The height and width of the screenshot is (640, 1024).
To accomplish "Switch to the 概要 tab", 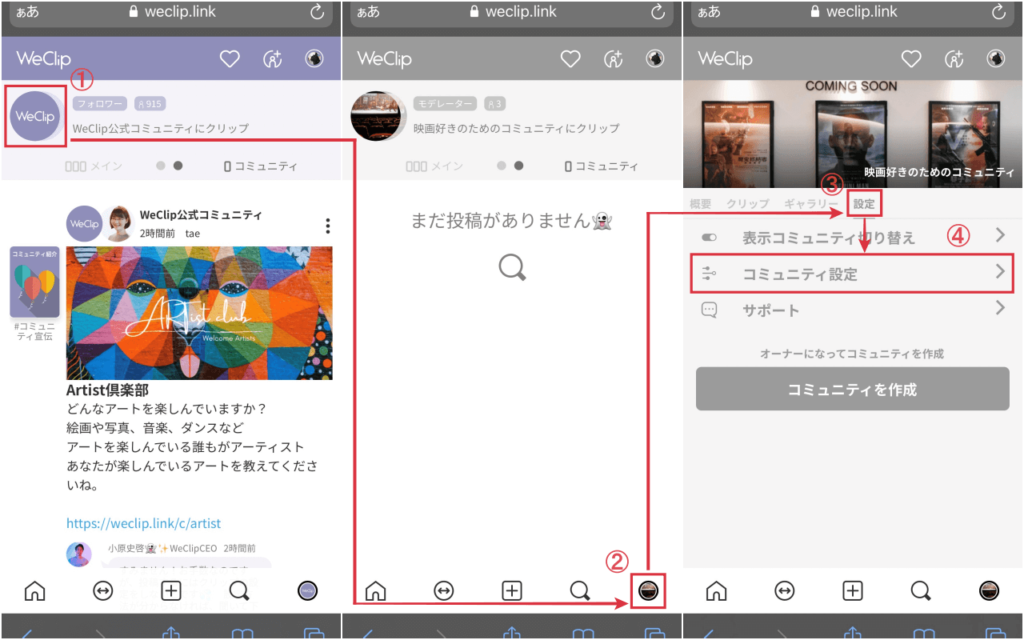I will [700, 204].
